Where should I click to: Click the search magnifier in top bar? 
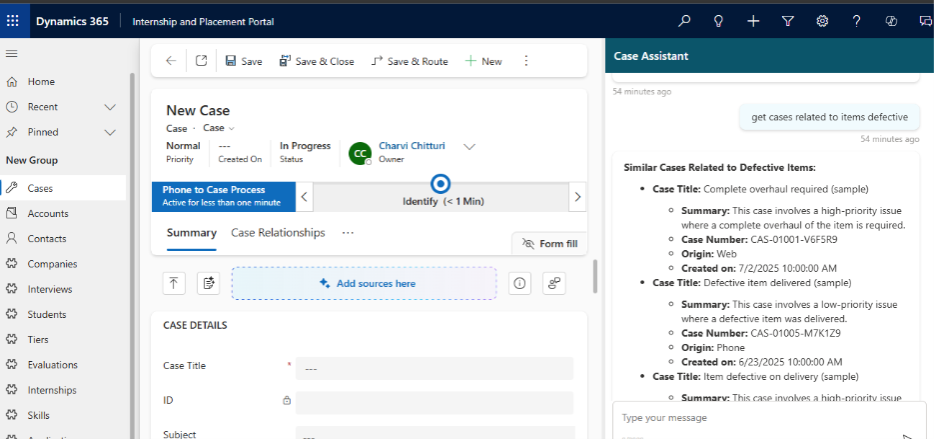pyautogui.click(x=684, y=21)
